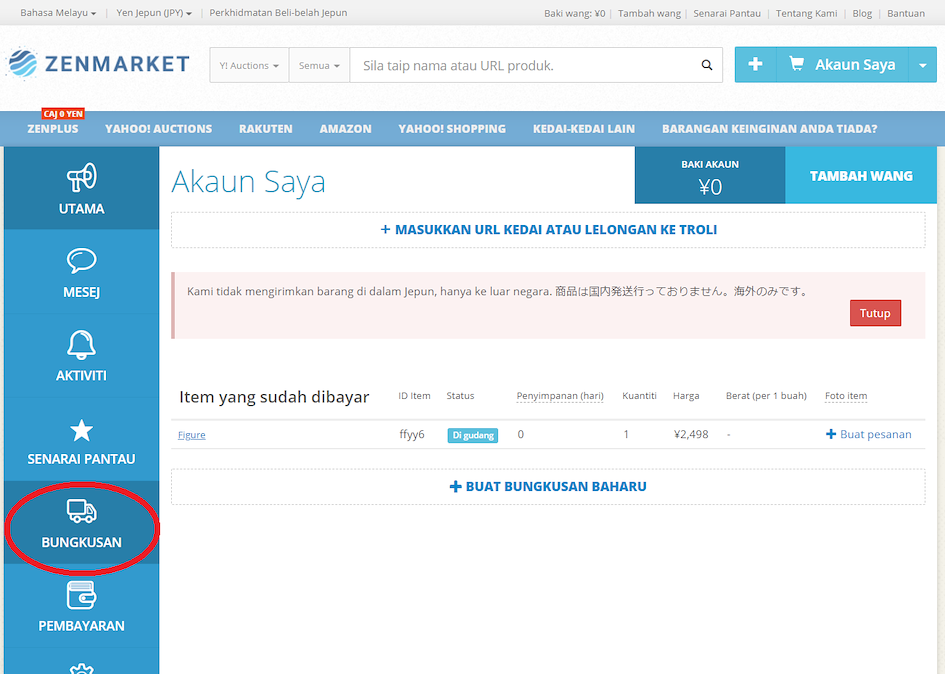The height and width of the screenshot is (674, 945).
Task: Click the Harga column header
Action: coord(686,396)
